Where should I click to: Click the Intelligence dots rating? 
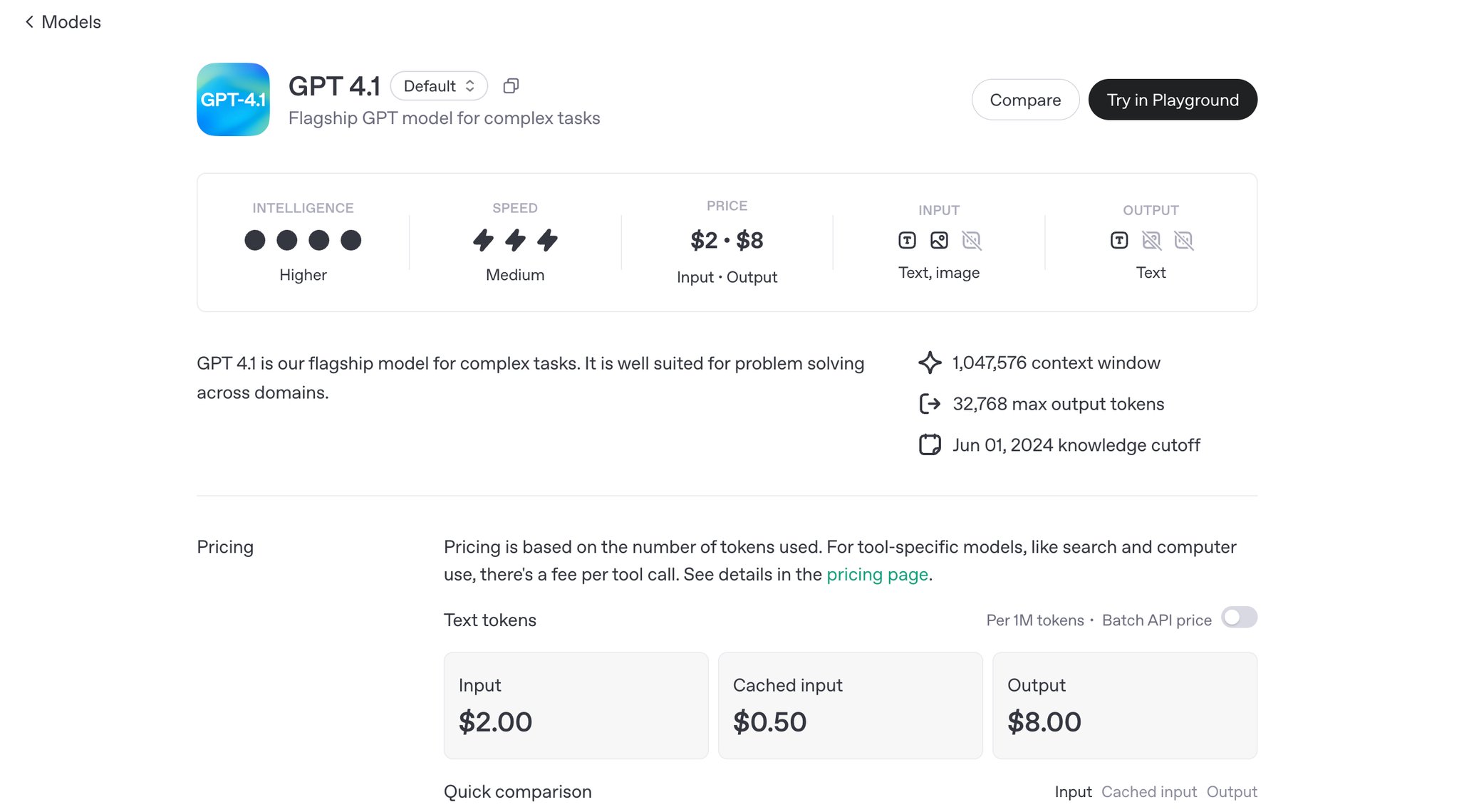[303, 240]
